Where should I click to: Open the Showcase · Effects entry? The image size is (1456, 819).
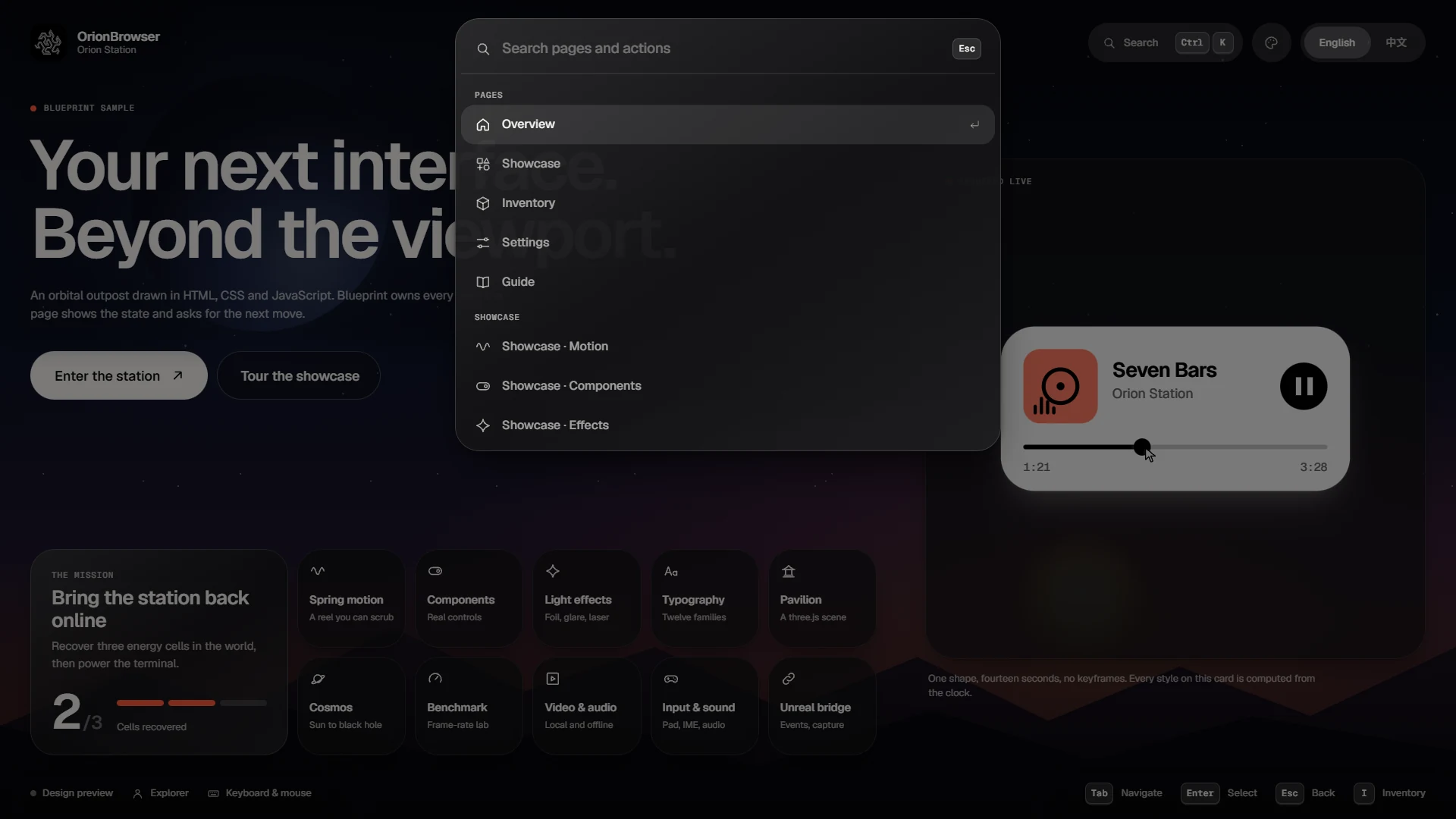coord(727,425)
